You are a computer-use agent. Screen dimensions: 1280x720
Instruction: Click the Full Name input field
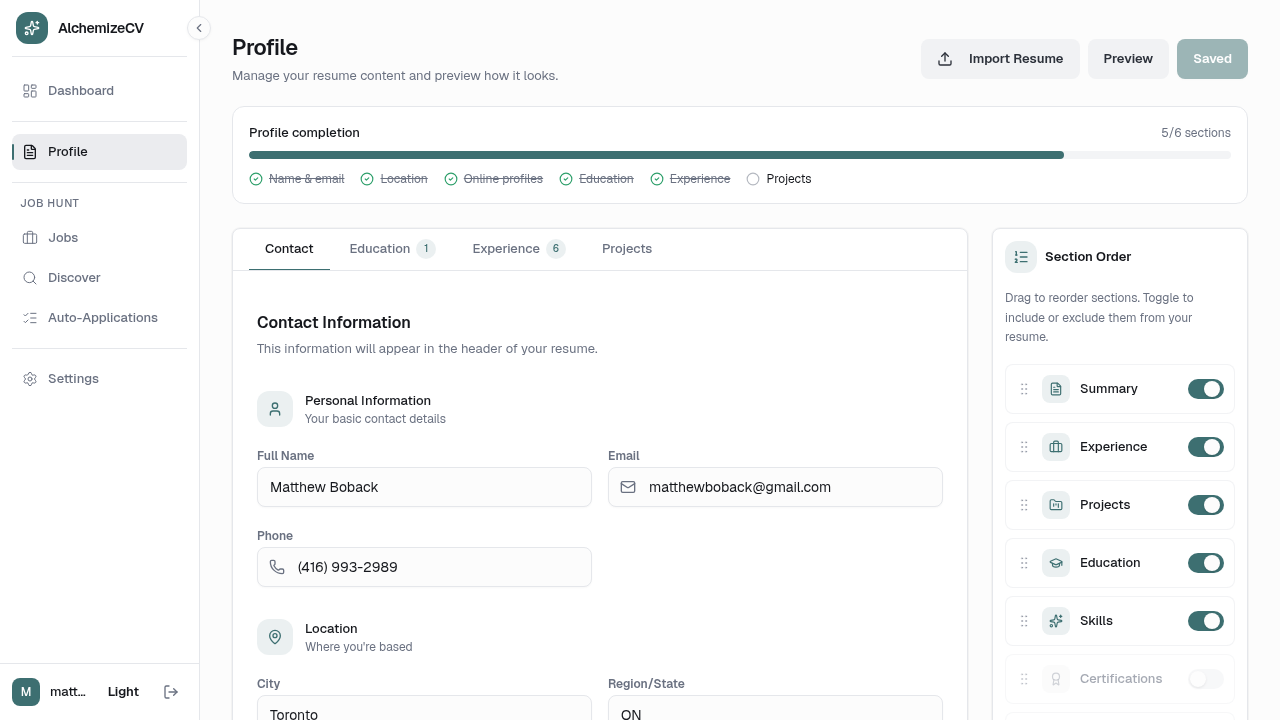pos(424,487)
